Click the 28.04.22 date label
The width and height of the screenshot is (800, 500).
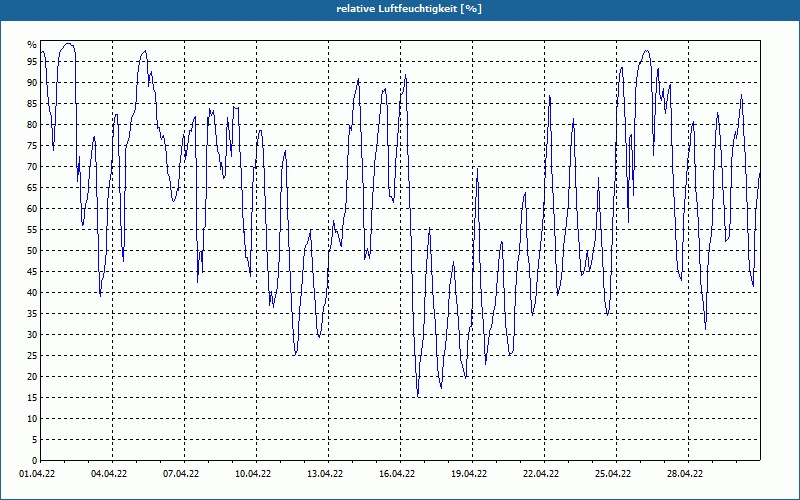point(685,474)
